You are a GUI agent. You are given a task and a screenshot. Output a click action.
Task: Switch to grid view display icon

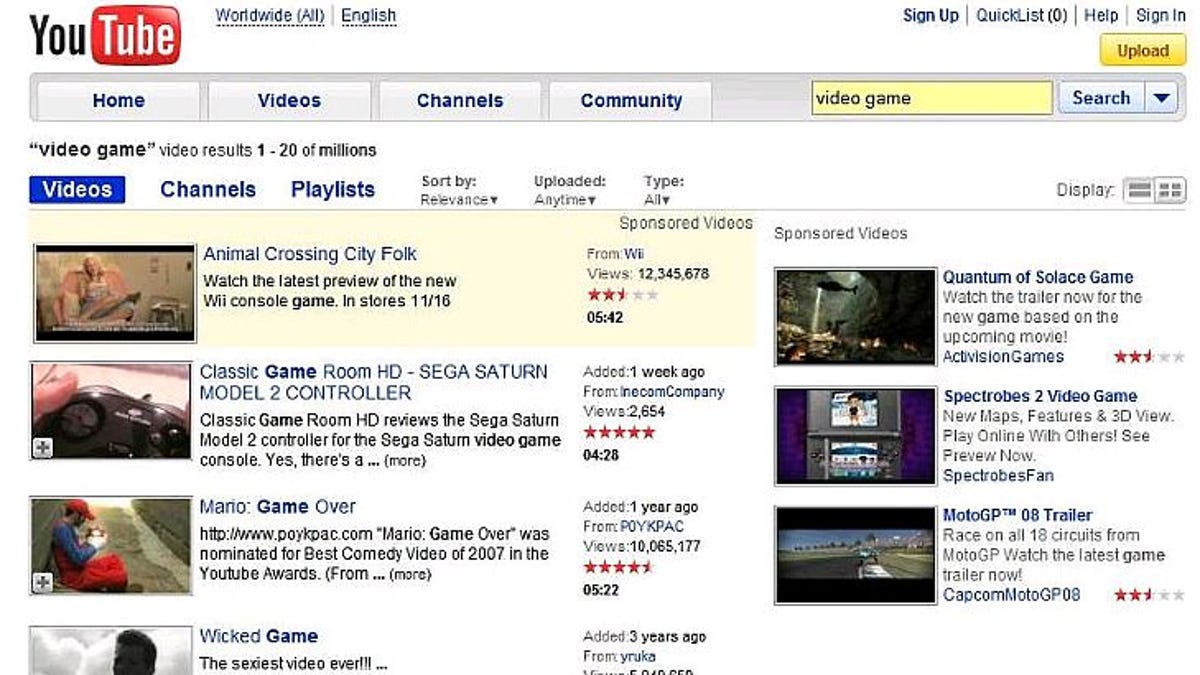(x=1170, y=190)
